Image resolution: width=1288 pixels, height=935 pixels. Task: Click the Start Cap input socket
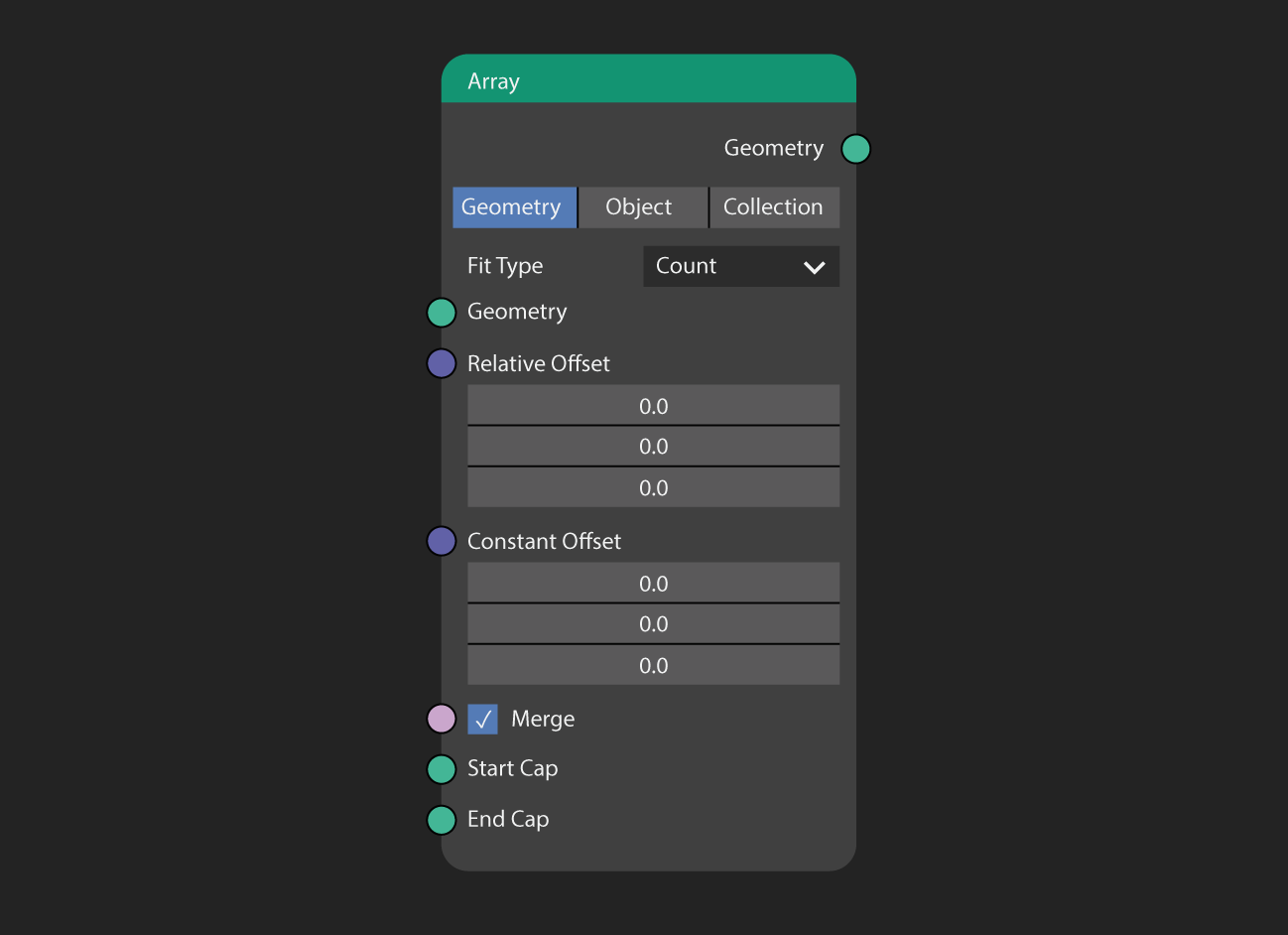[x=442, y=769]
